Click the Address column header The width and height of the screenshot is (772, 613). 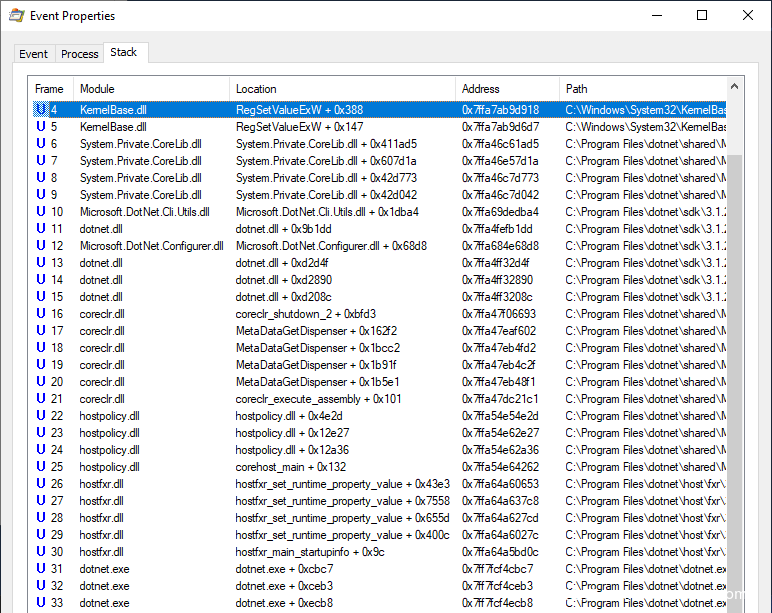[506, 89]
